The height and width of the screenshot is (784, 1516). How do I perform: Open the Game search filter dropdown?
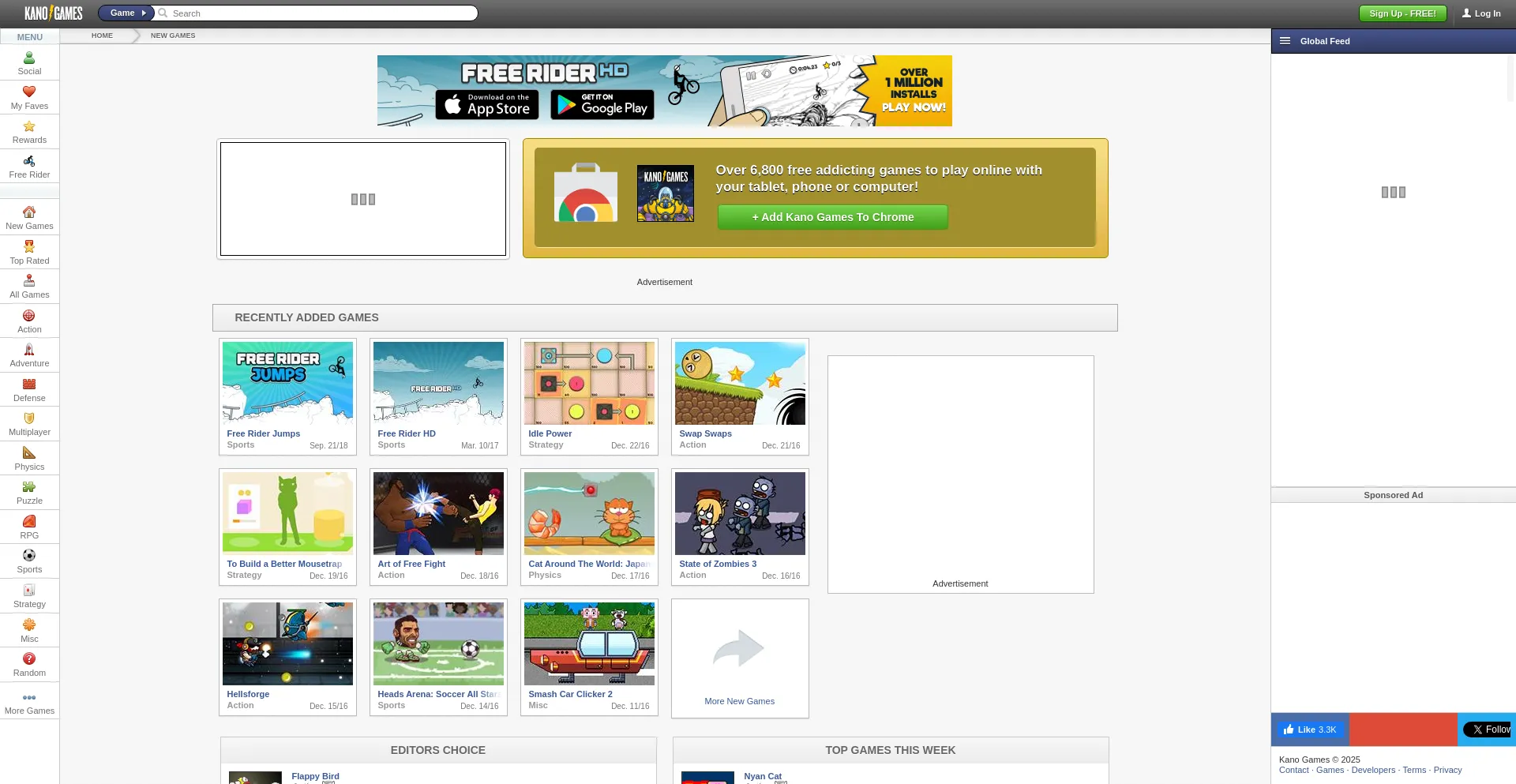tap(126, 13)
